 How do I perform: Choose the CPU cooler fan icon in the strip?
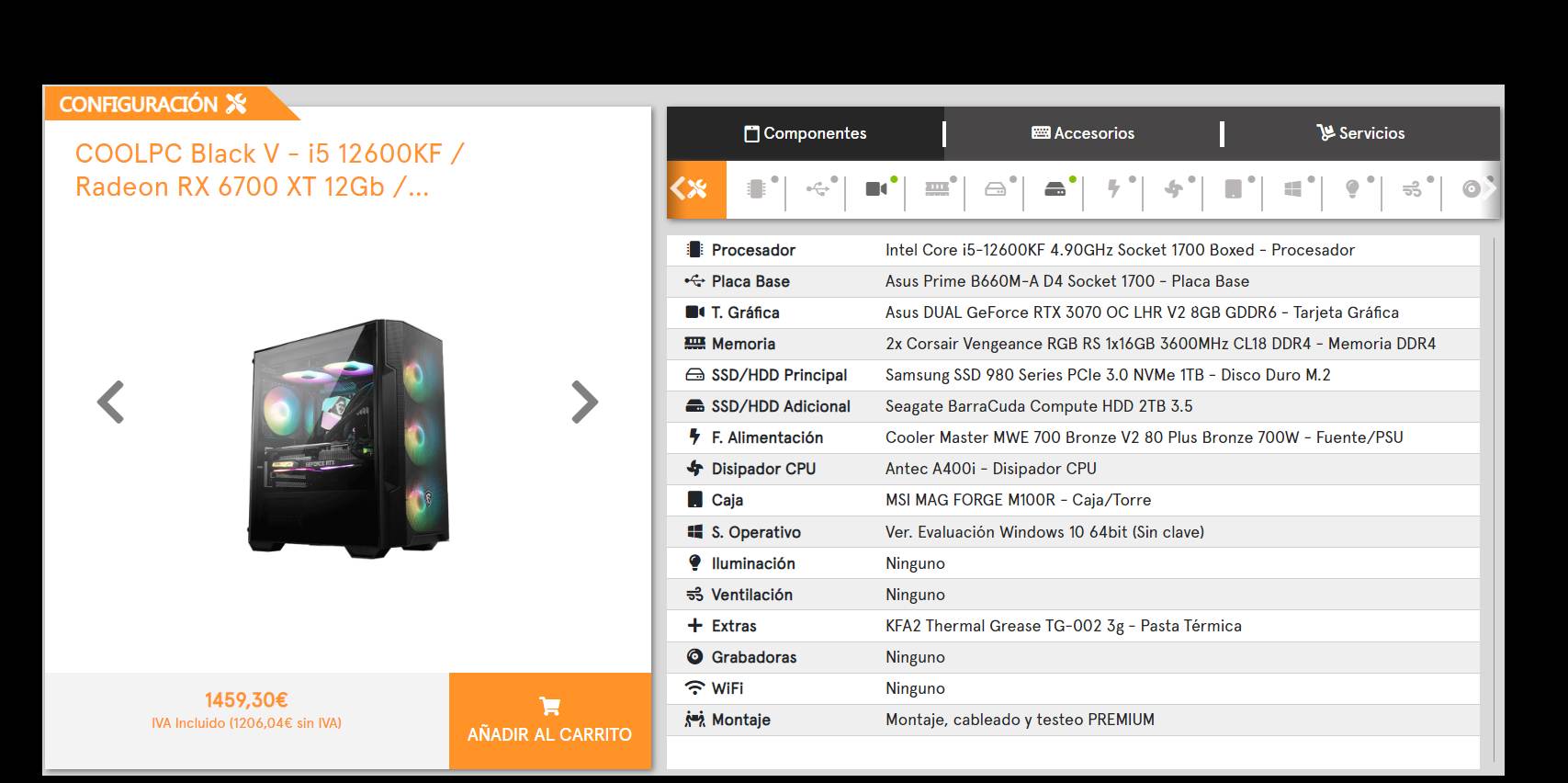click(1174, 188)
